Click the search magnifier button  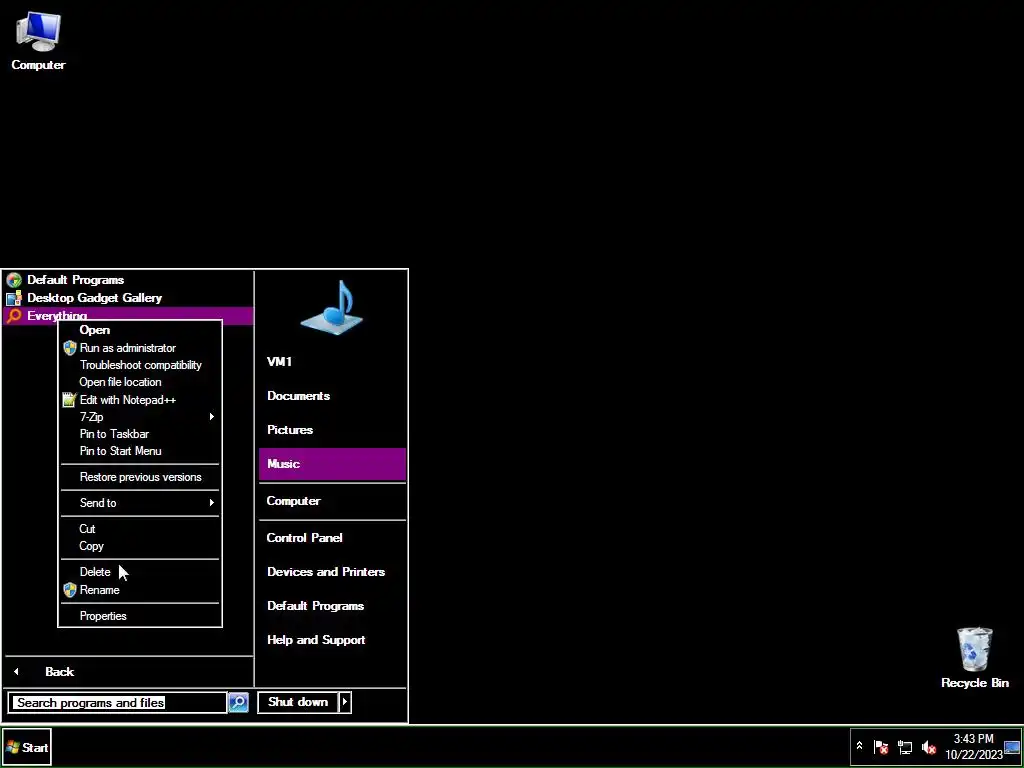238,702
